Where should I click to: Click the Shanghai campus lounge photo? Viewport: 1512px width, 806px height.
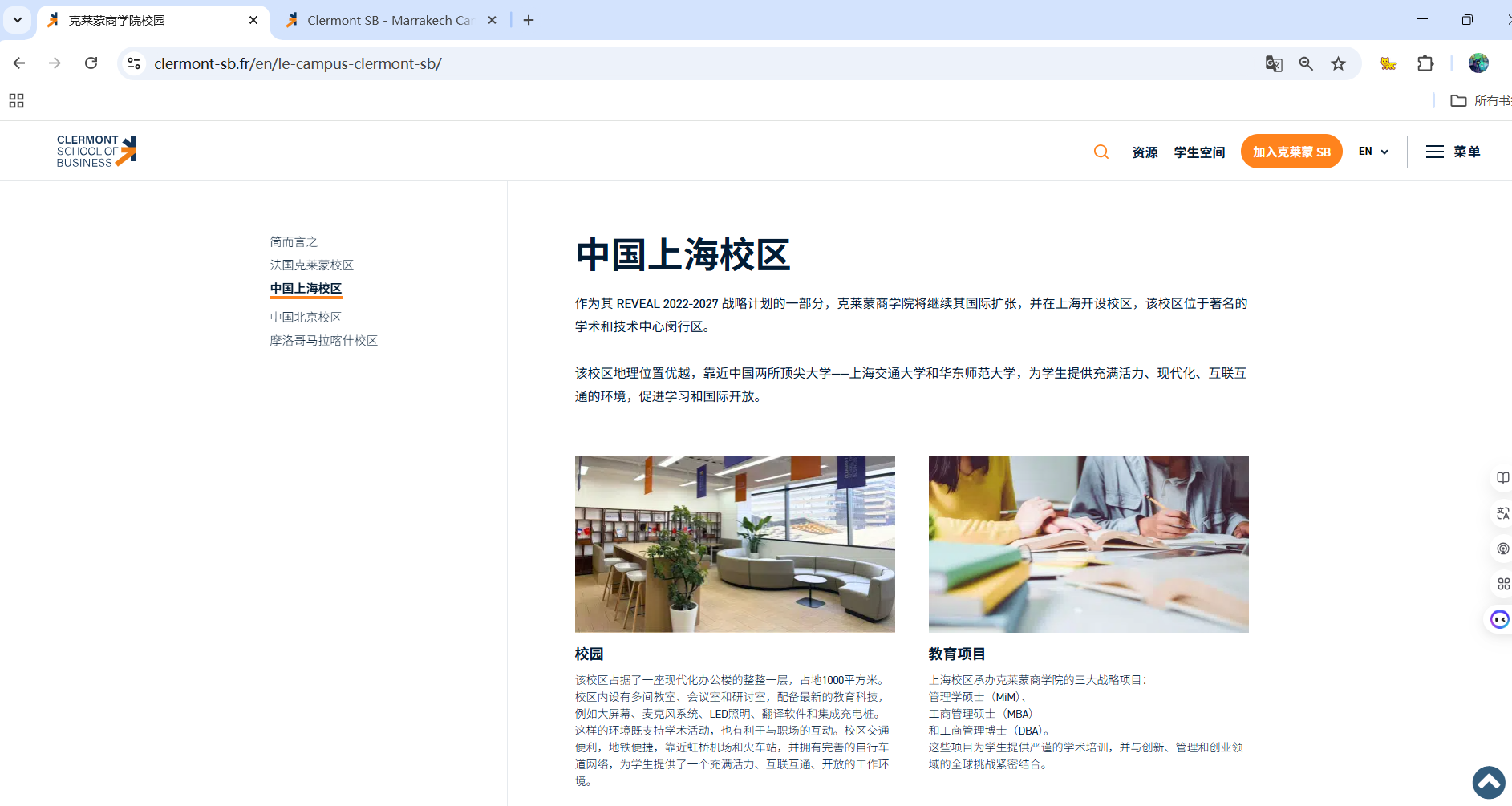(x=735, y=544)
